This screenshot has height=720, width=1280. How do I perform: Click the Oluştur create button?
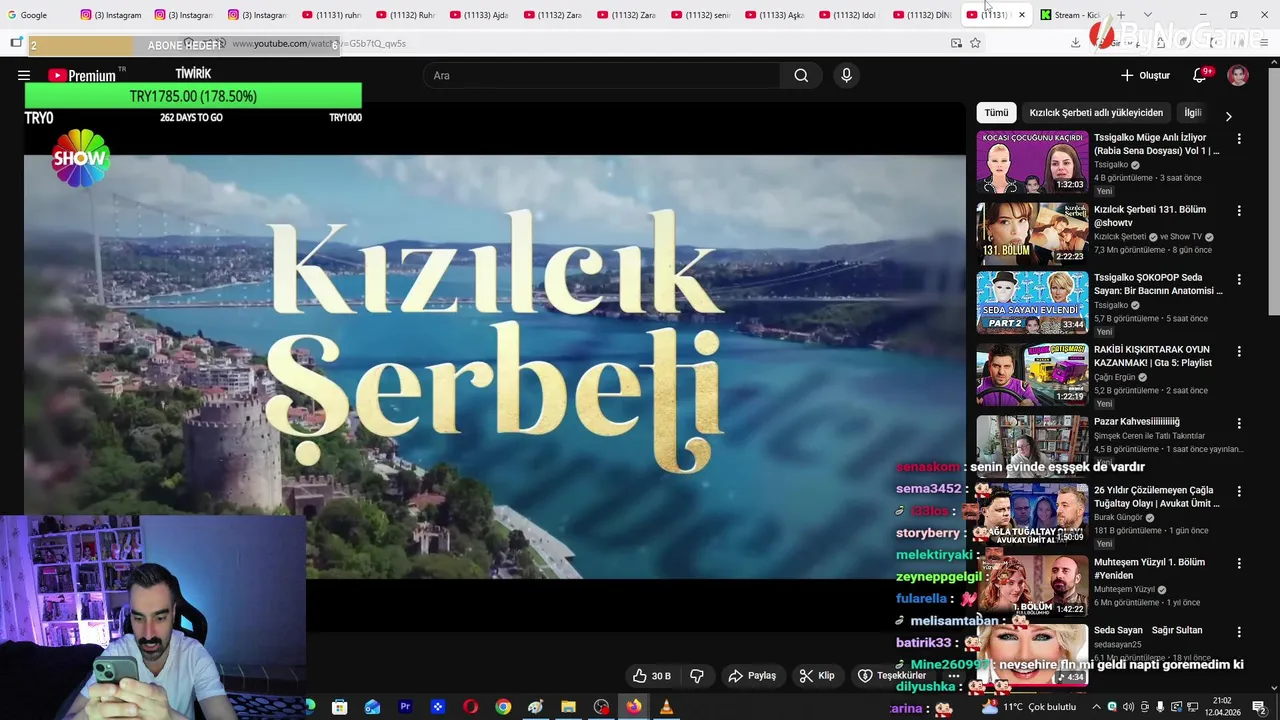coord(1145,75)
